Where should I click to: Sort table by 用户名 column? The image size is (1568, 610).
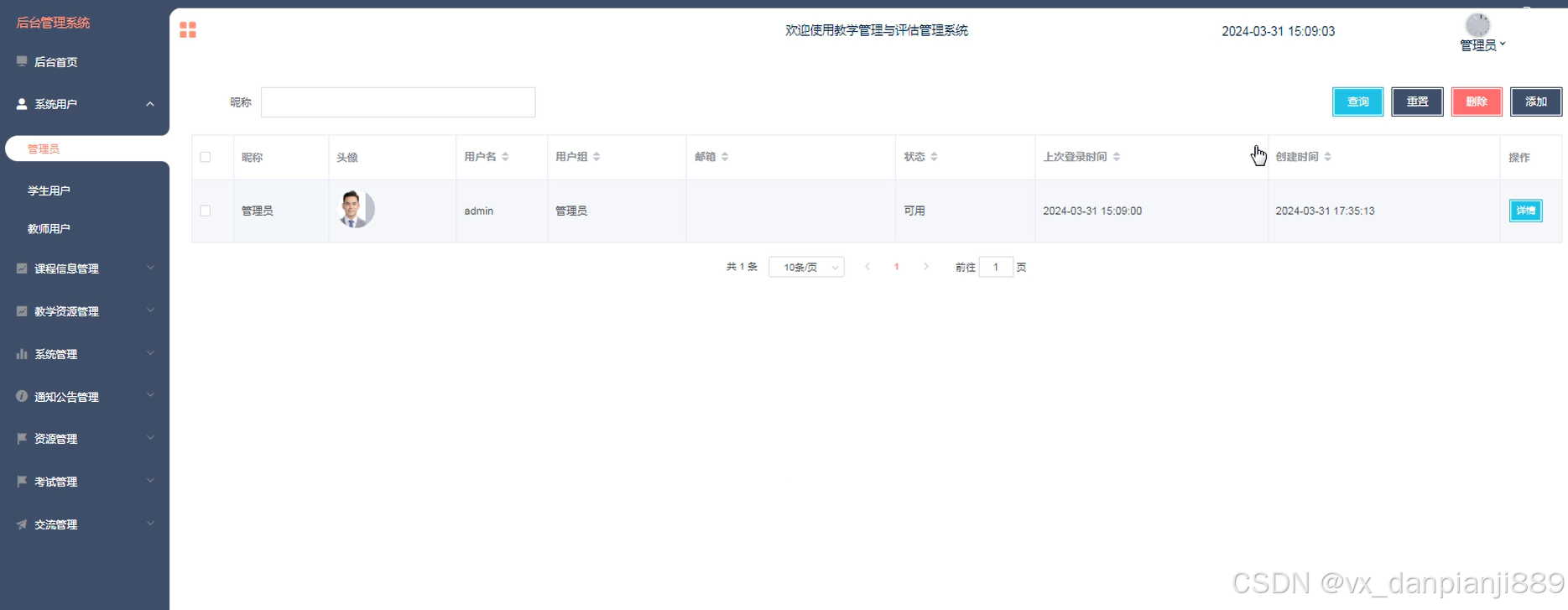click(x=505, y=157)
